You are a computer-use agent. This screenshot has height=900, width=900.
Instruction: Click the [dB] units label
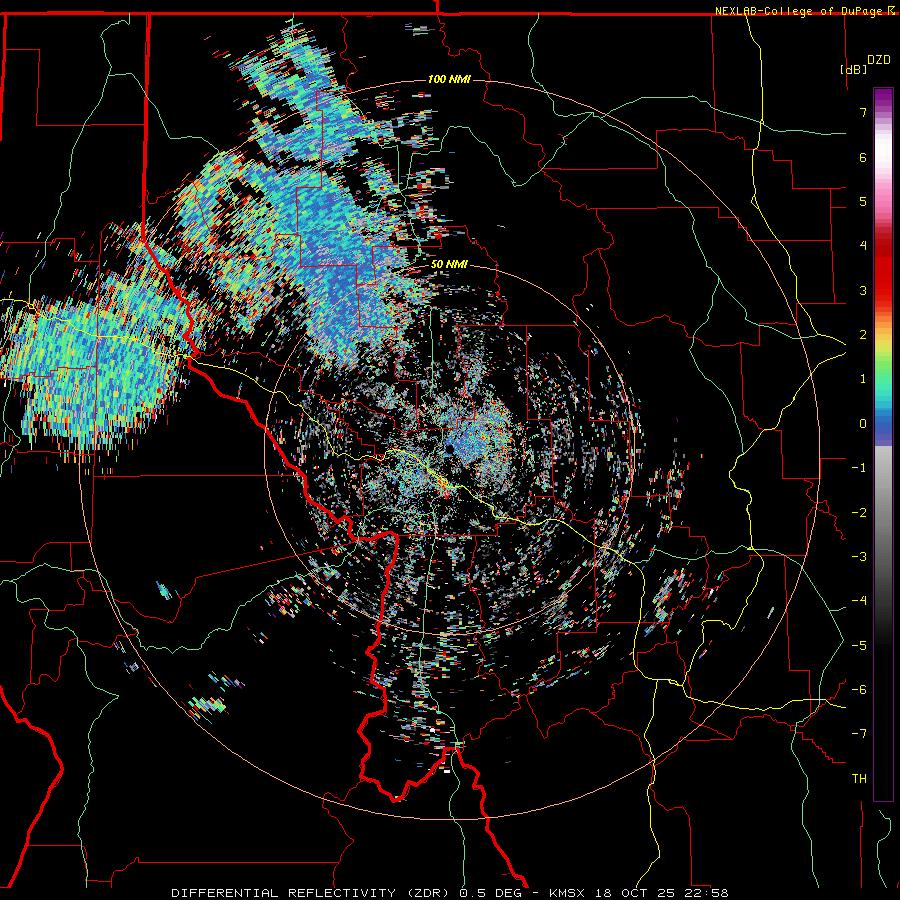point(853,69)
